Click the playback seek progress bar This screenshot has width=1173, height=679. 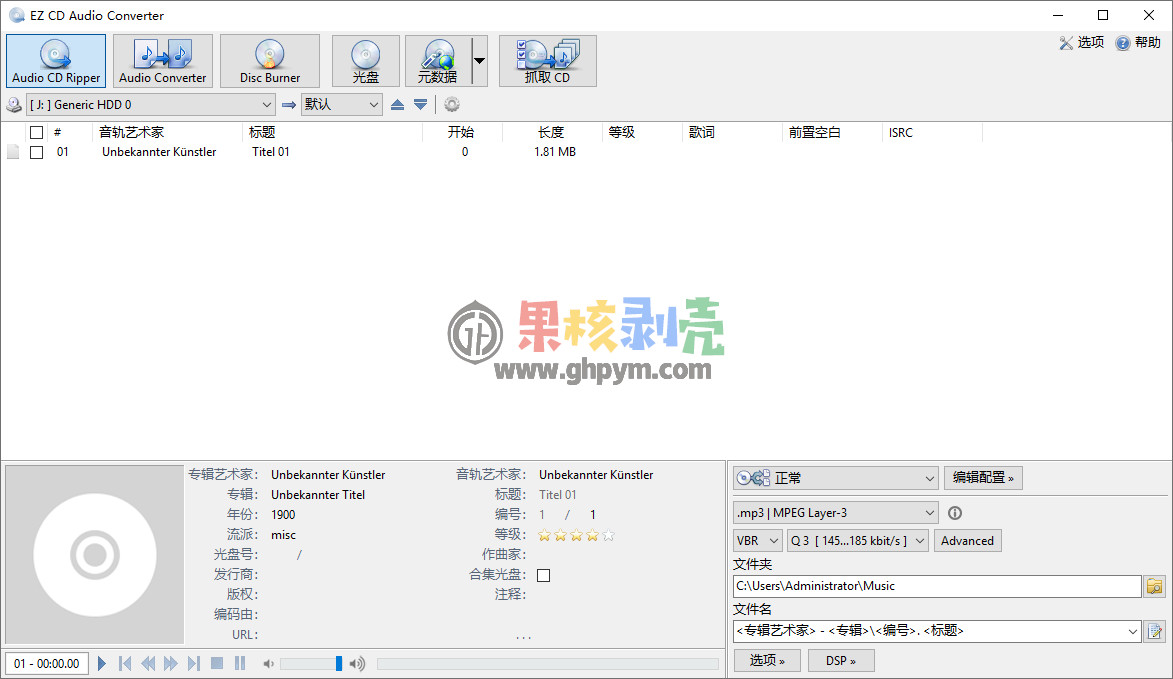[x=548, y=663]
